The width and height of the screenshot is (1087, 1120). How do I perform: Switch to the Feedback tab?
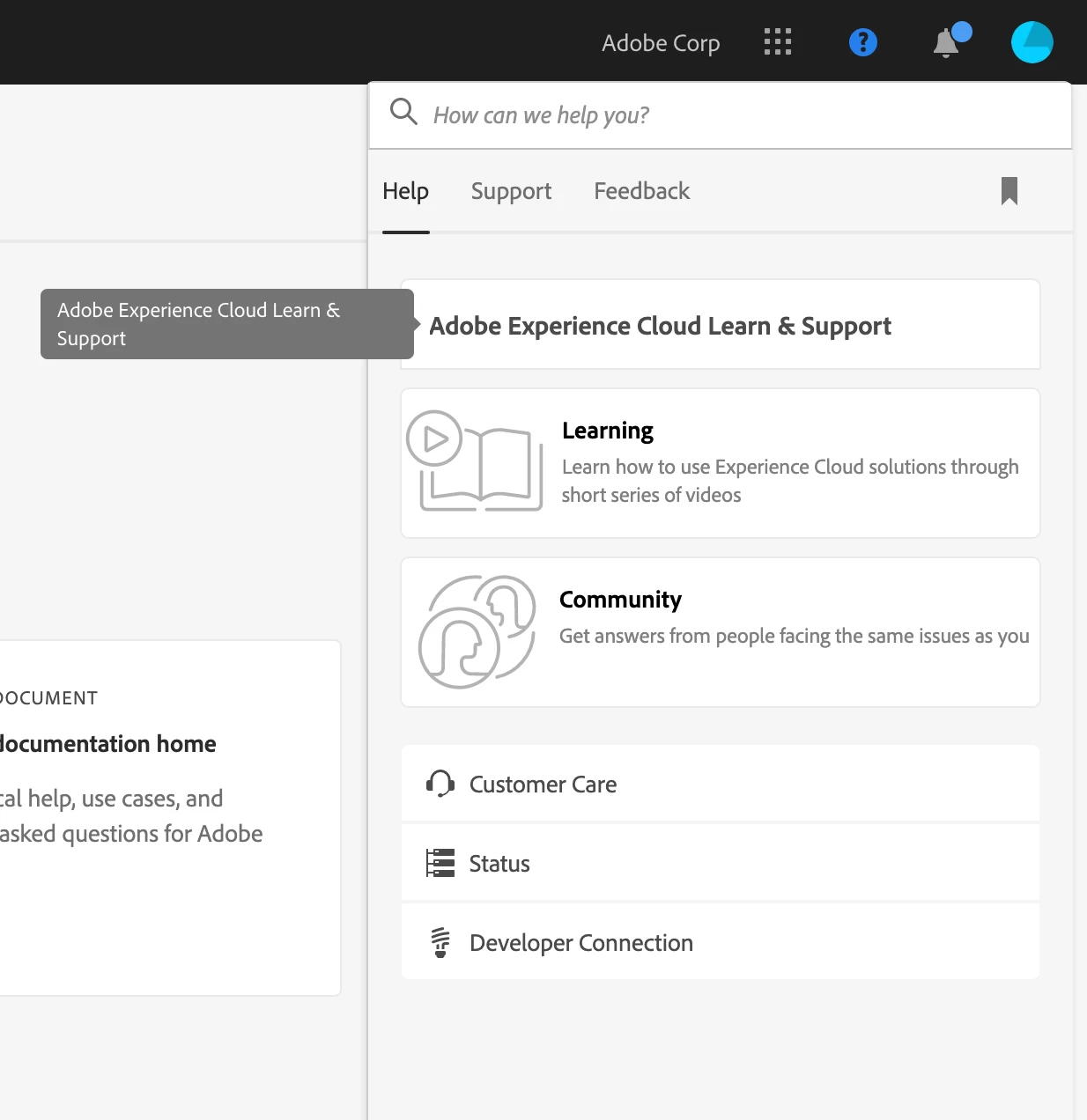coord(641,191)
